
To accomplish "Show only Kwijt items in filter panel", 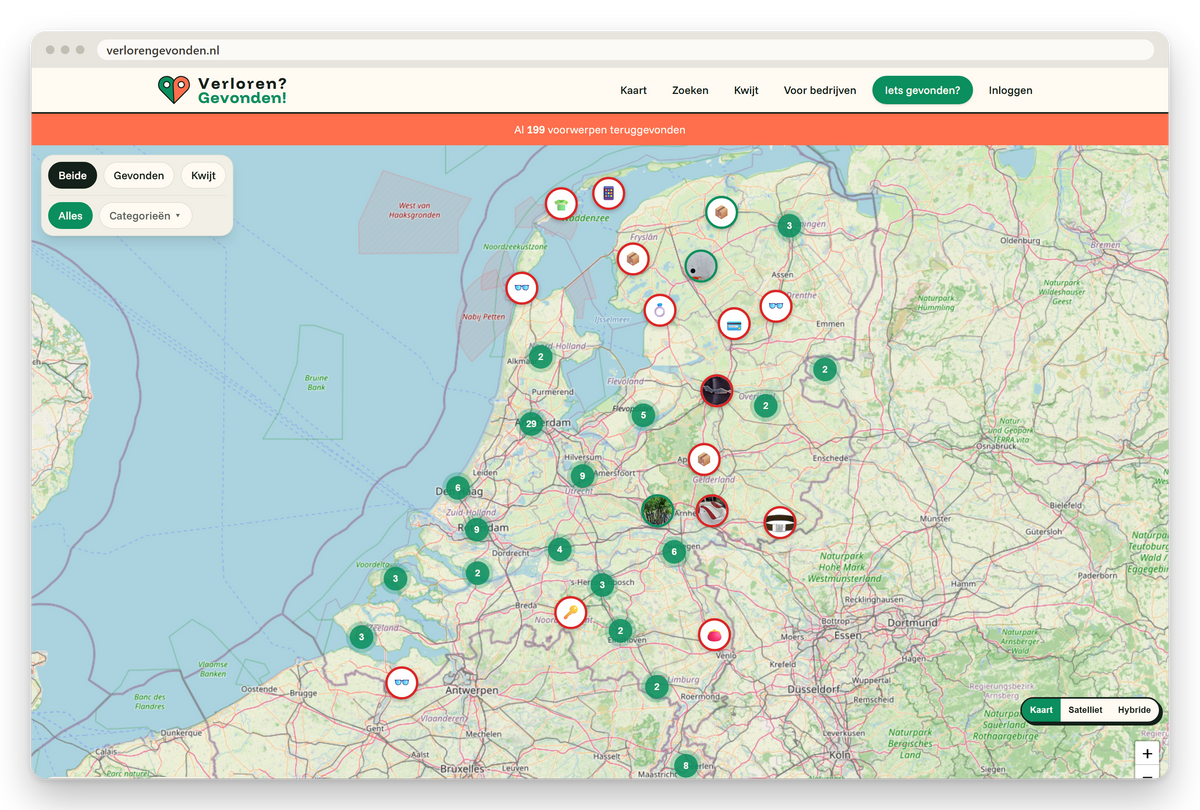I will pos(203,175).
